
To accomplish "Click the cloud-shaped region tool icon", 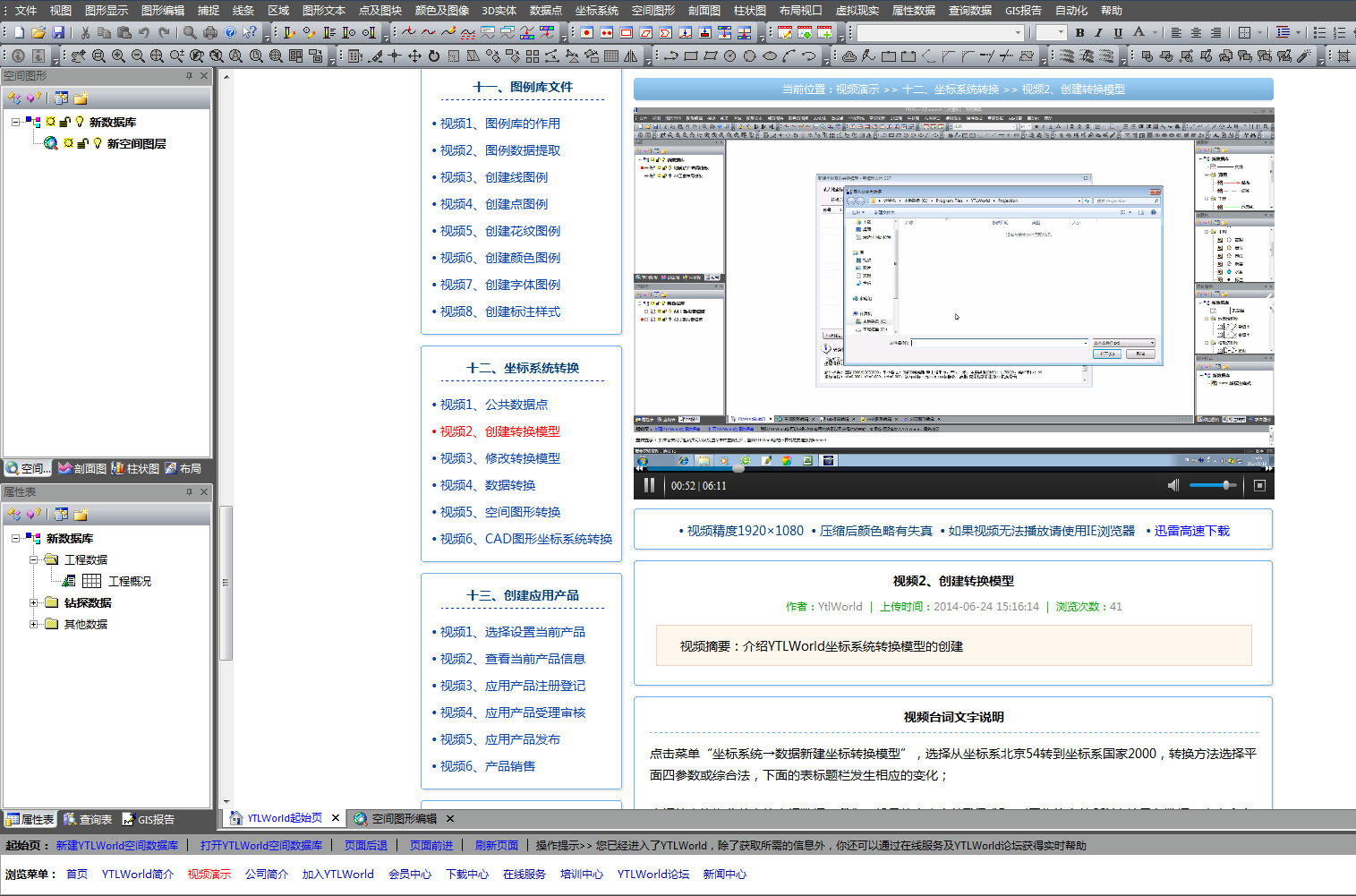I will [849, 55].
